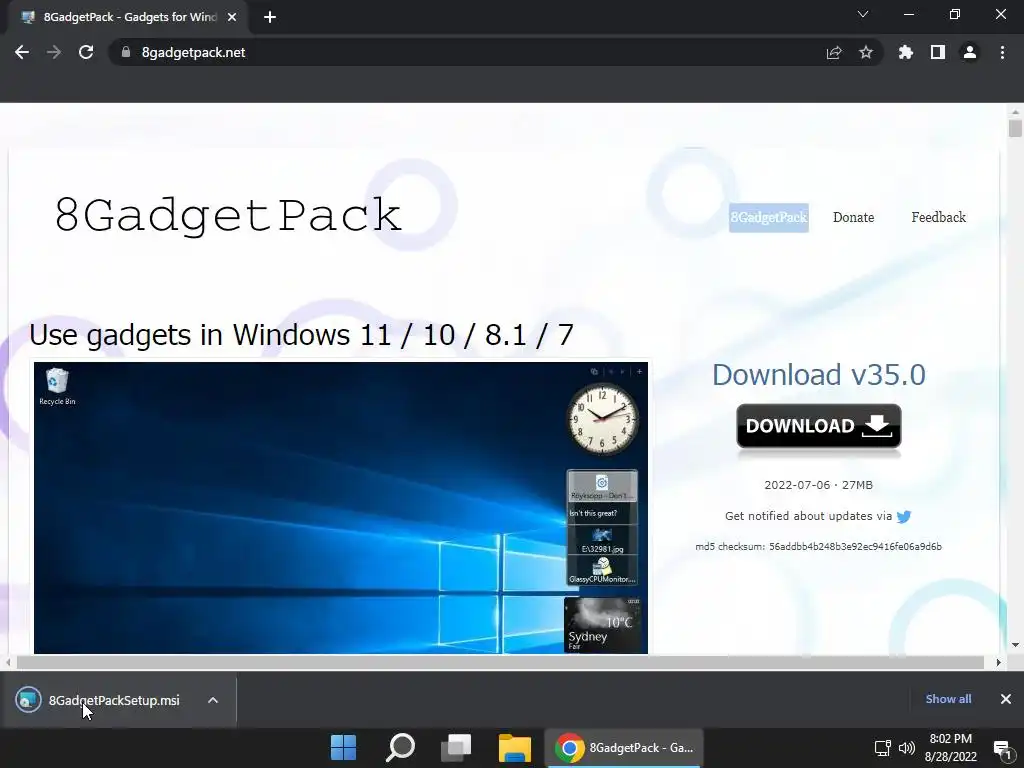
Task: Open the tab search dropdown
Action: (863, 14)
